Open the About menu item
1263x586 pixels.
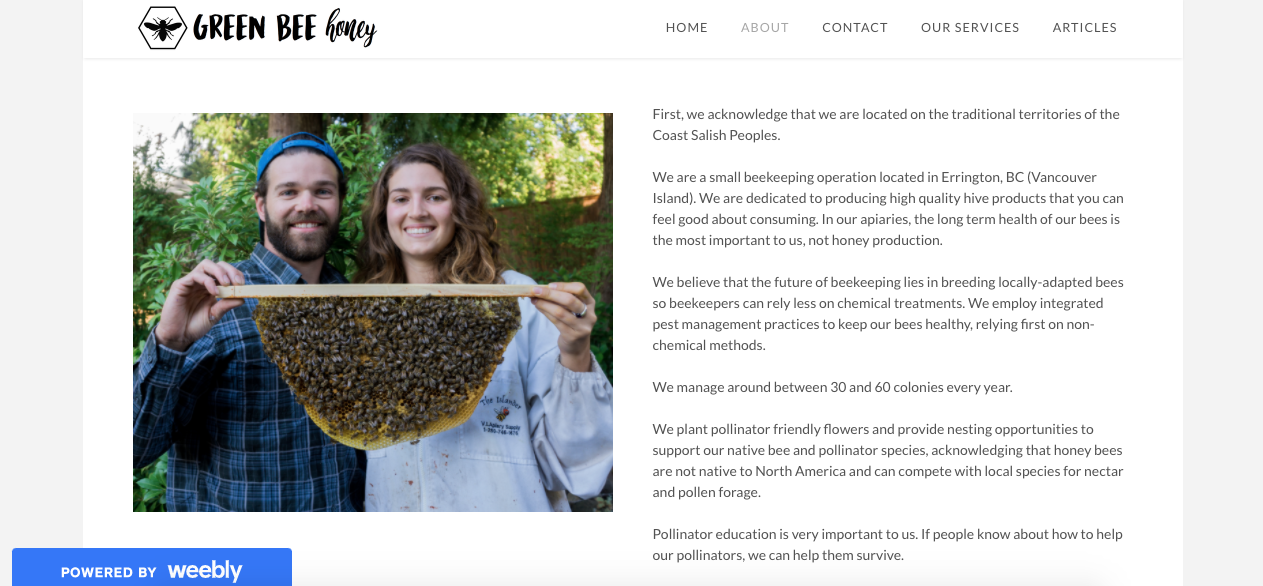coord(765,28)
